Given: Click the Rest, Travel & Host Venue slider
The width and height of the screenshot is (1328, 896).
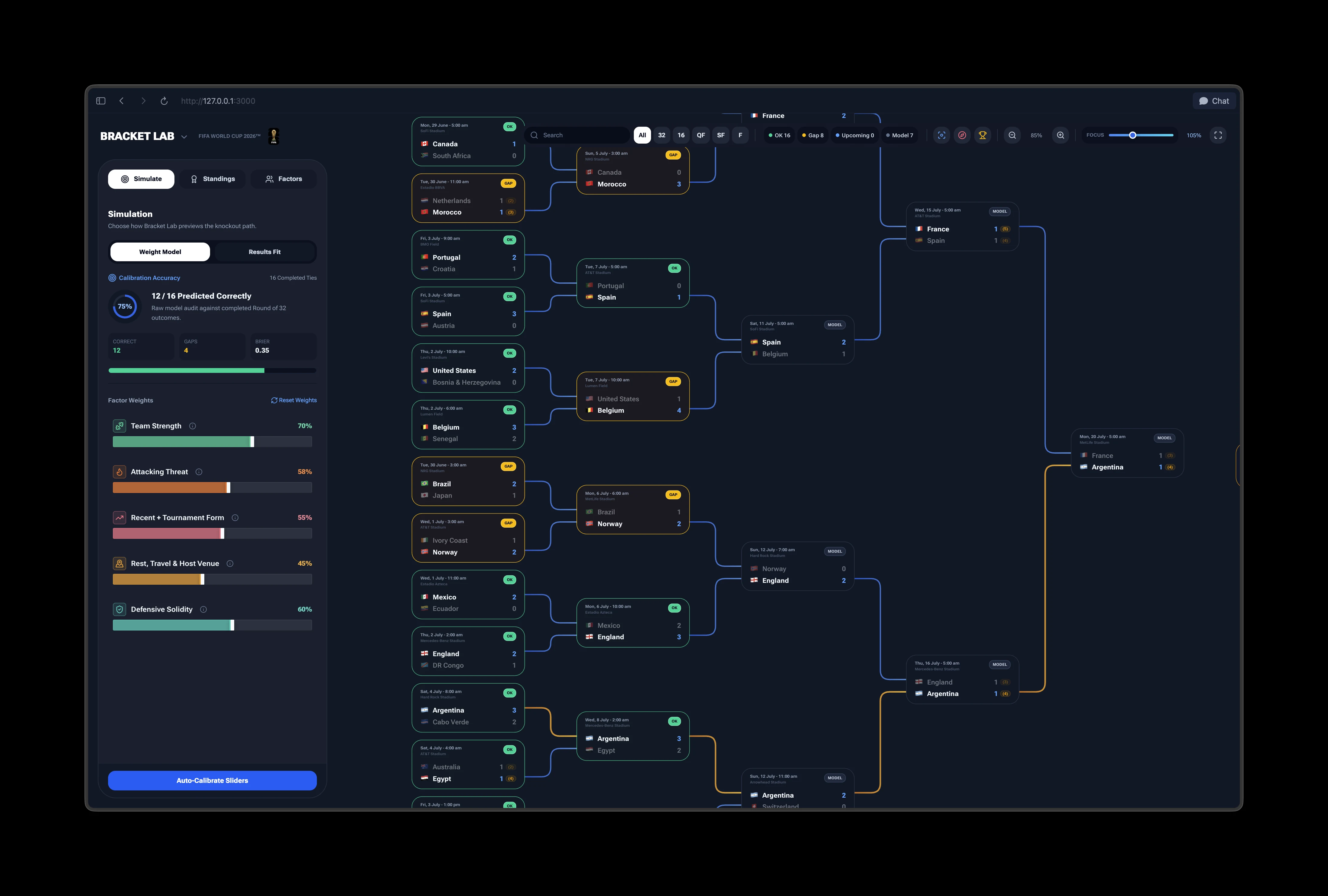Looking at the screenshot, I should [x=212, y=580].
